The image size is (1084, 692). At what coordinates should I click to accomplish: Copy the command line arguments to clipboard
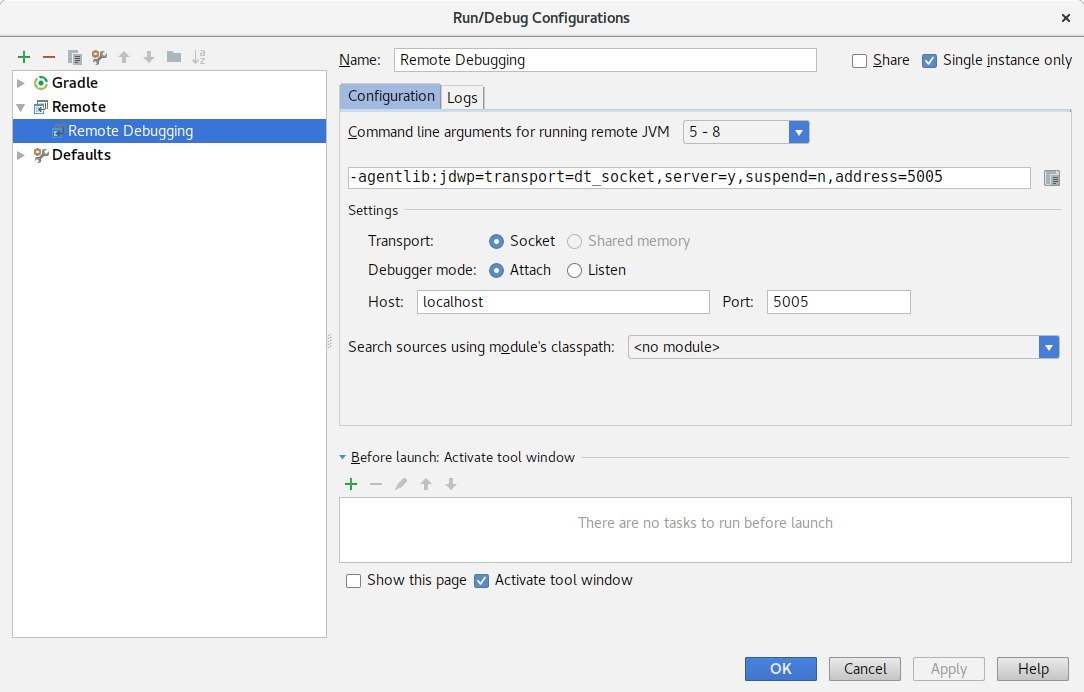point(1051,178)
